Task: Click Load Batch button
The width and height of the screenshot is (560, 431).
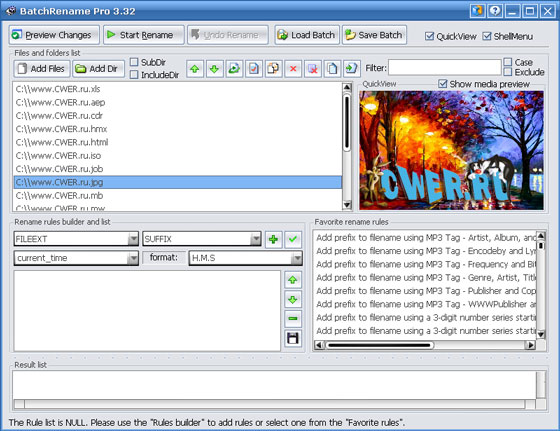Action: point(307,35)
